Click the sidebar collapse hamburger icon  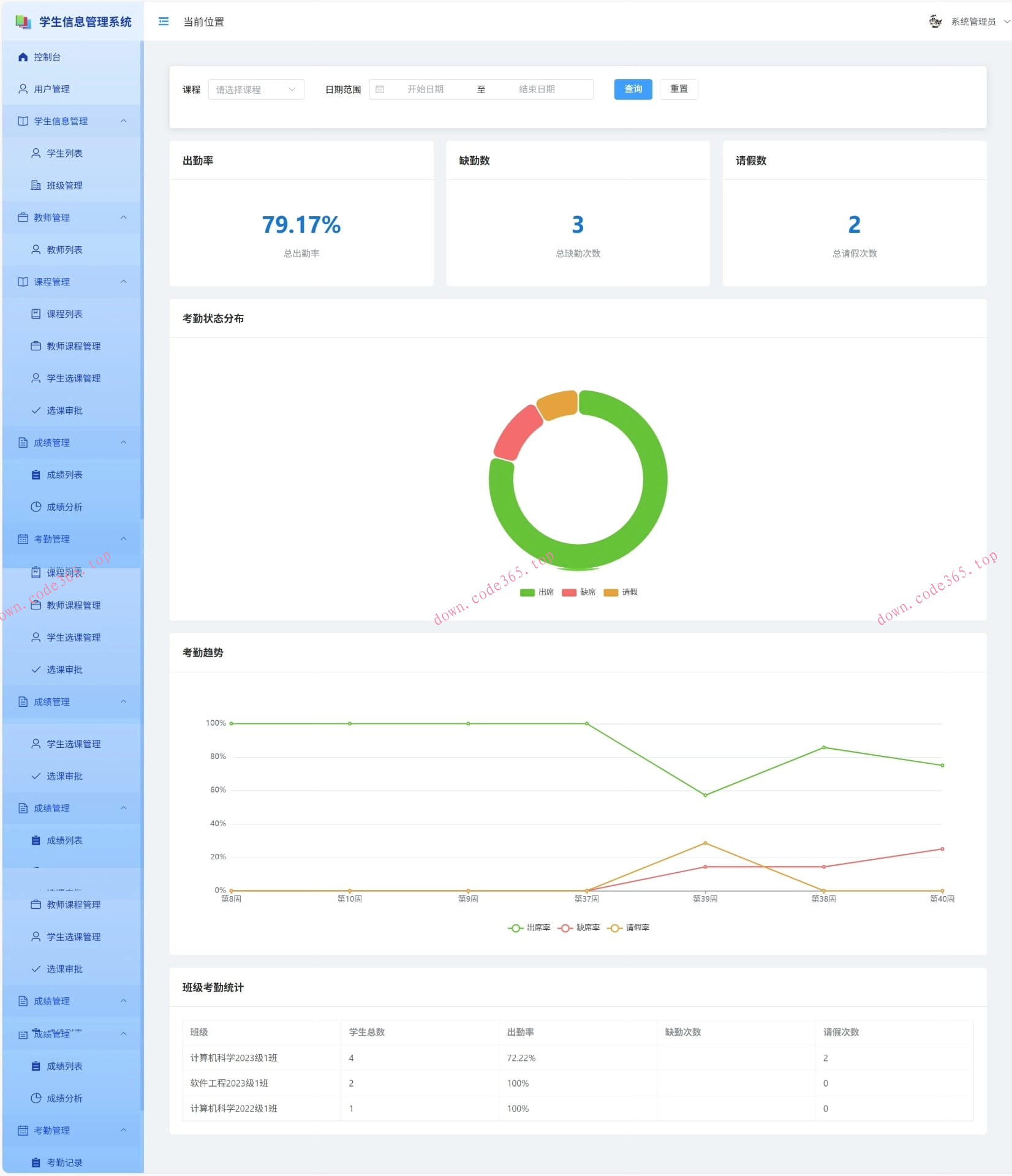(x=164, y=22)
